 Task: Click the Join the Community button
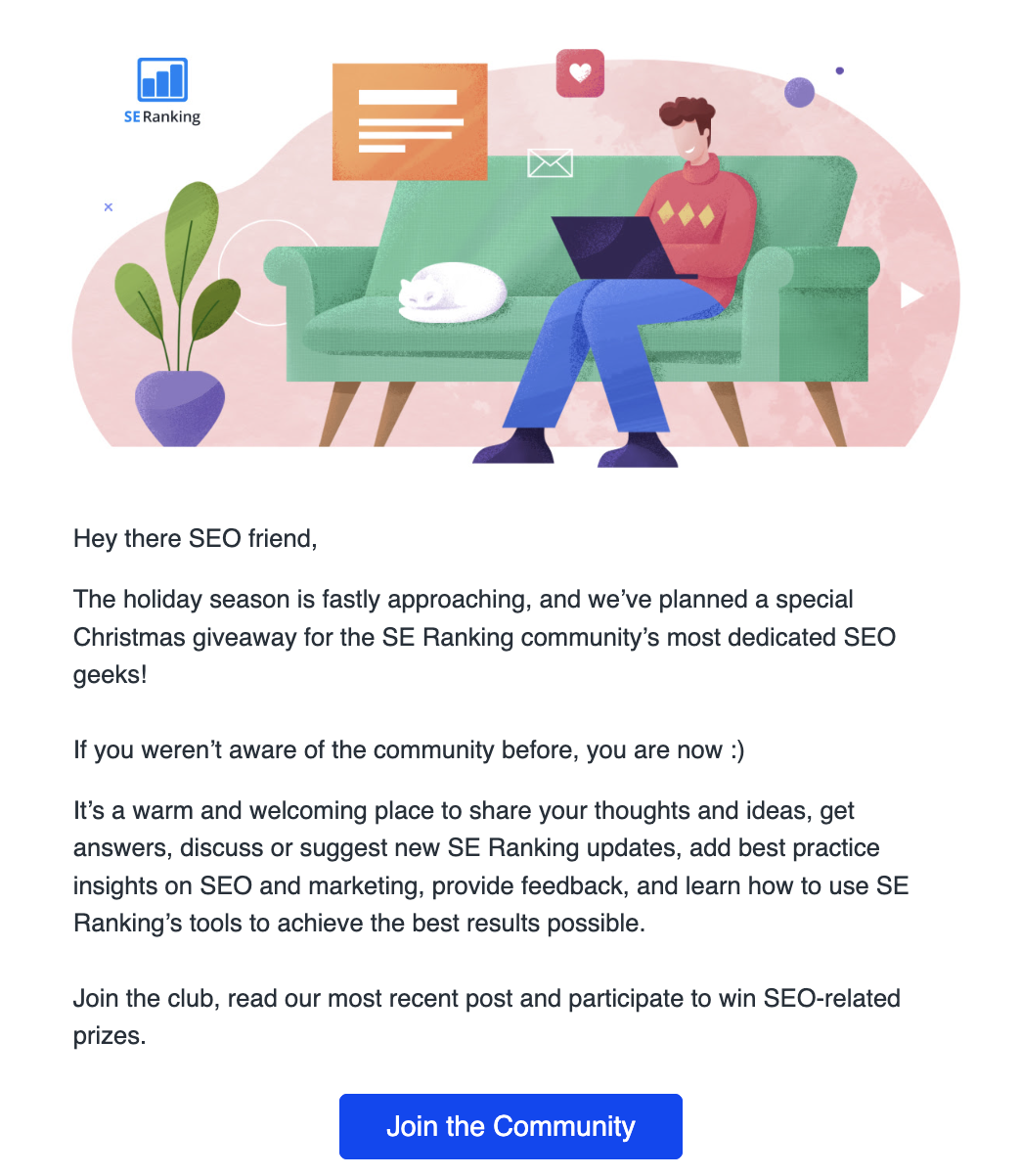[510, 1126]
